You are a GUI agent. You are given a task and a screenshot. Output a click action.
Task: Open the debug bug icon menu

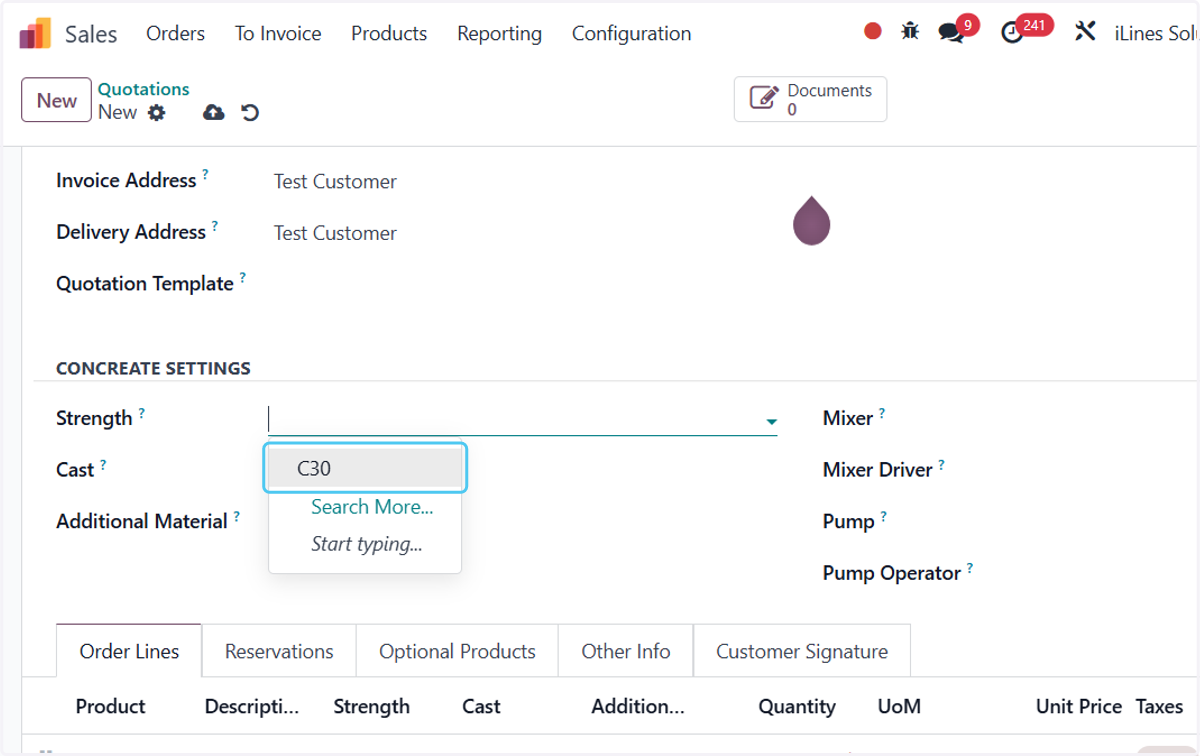(910, 32)
